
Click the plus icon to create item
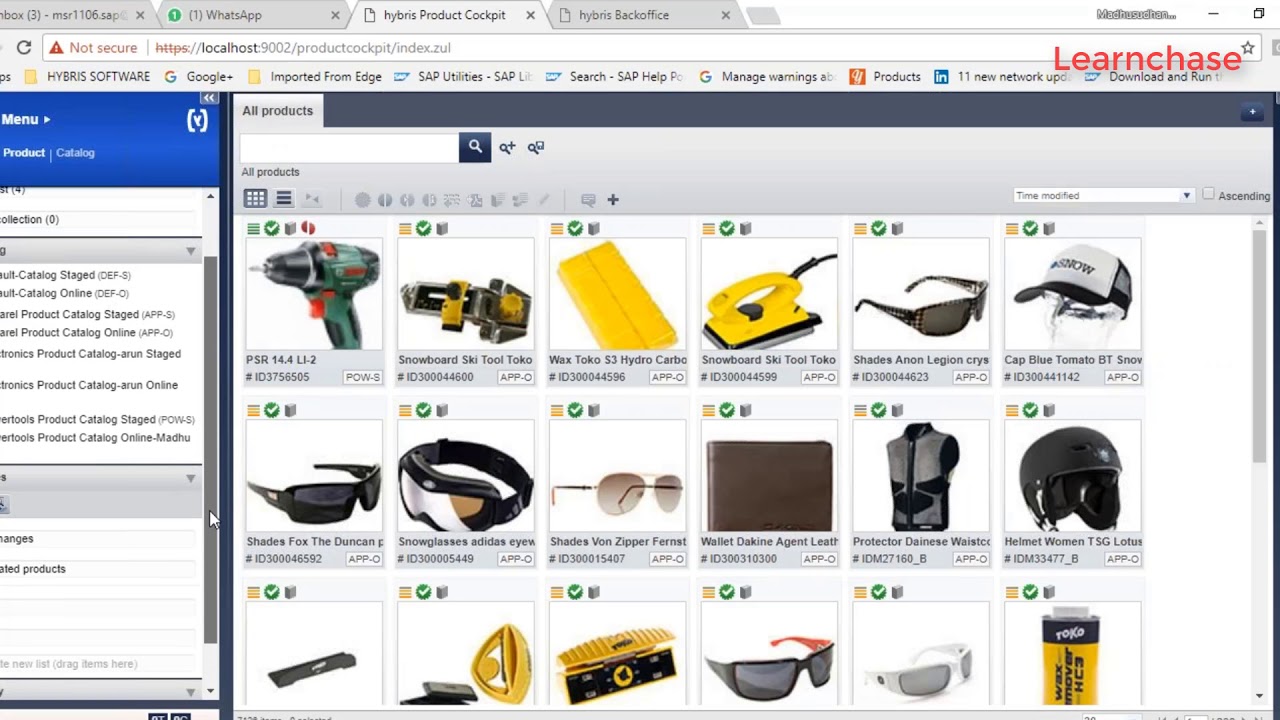tap(613, 200)
